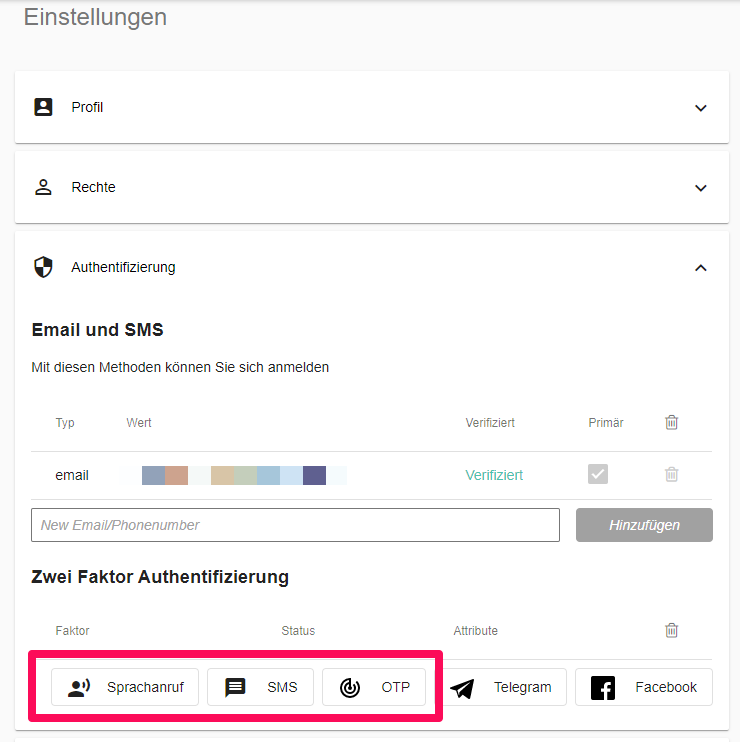The width and height of the screenshot is (740, 742).
Task: Click the Telegram paper plane icon
Action: pyautogui.click(x=462, y=688)
